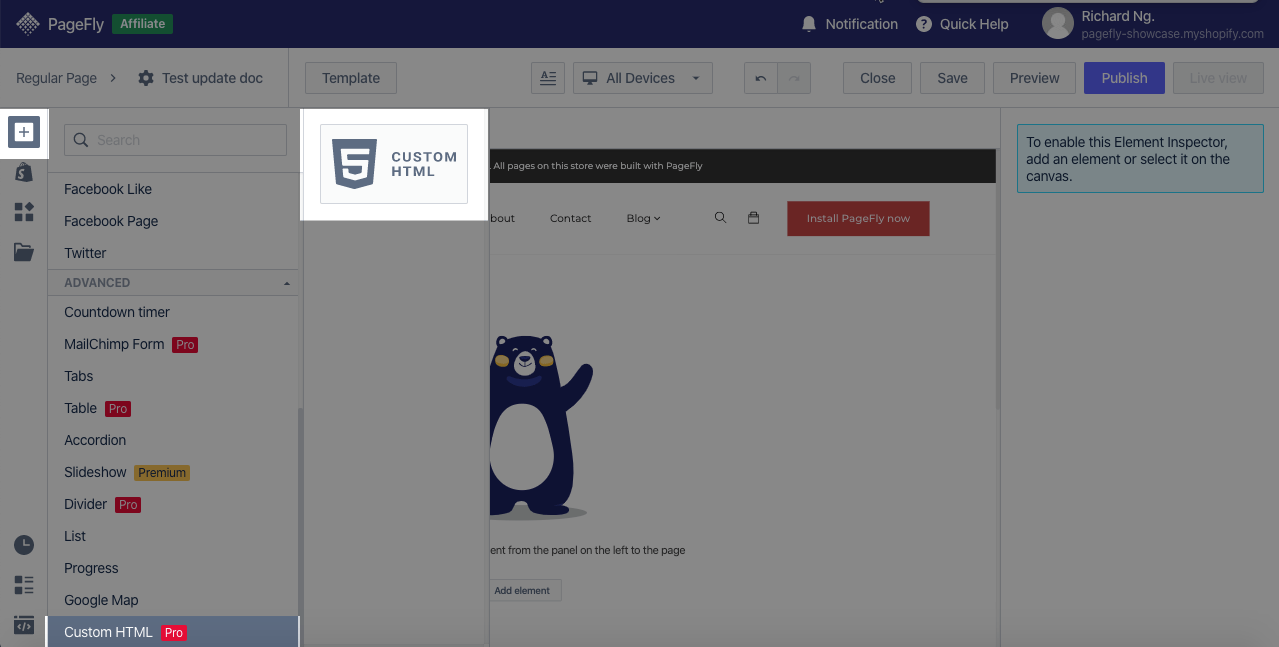The width and height of the screenshot is (1279, 647).
Task: Click the redo arrow button
Action: [x=795, y=78]
